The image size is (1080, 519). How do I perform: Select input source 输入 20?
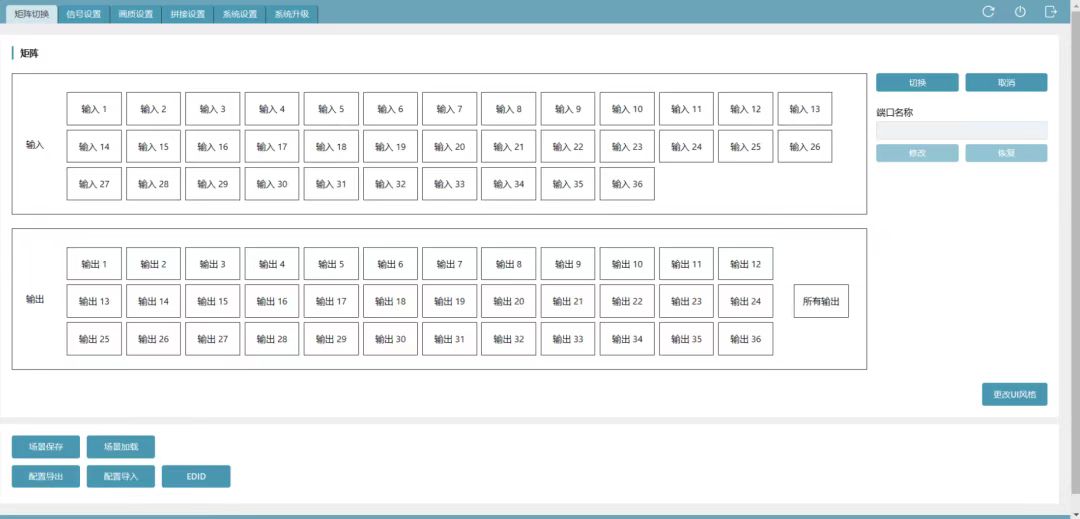449,147
